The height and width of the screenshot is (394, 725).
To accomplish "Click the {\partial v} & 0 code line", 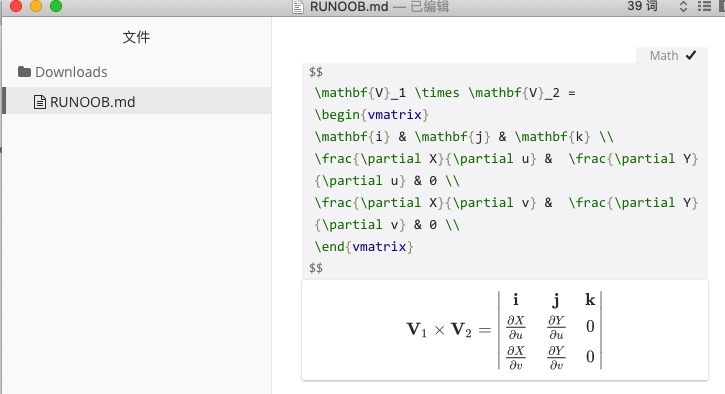I will click(x=387, y=225).
